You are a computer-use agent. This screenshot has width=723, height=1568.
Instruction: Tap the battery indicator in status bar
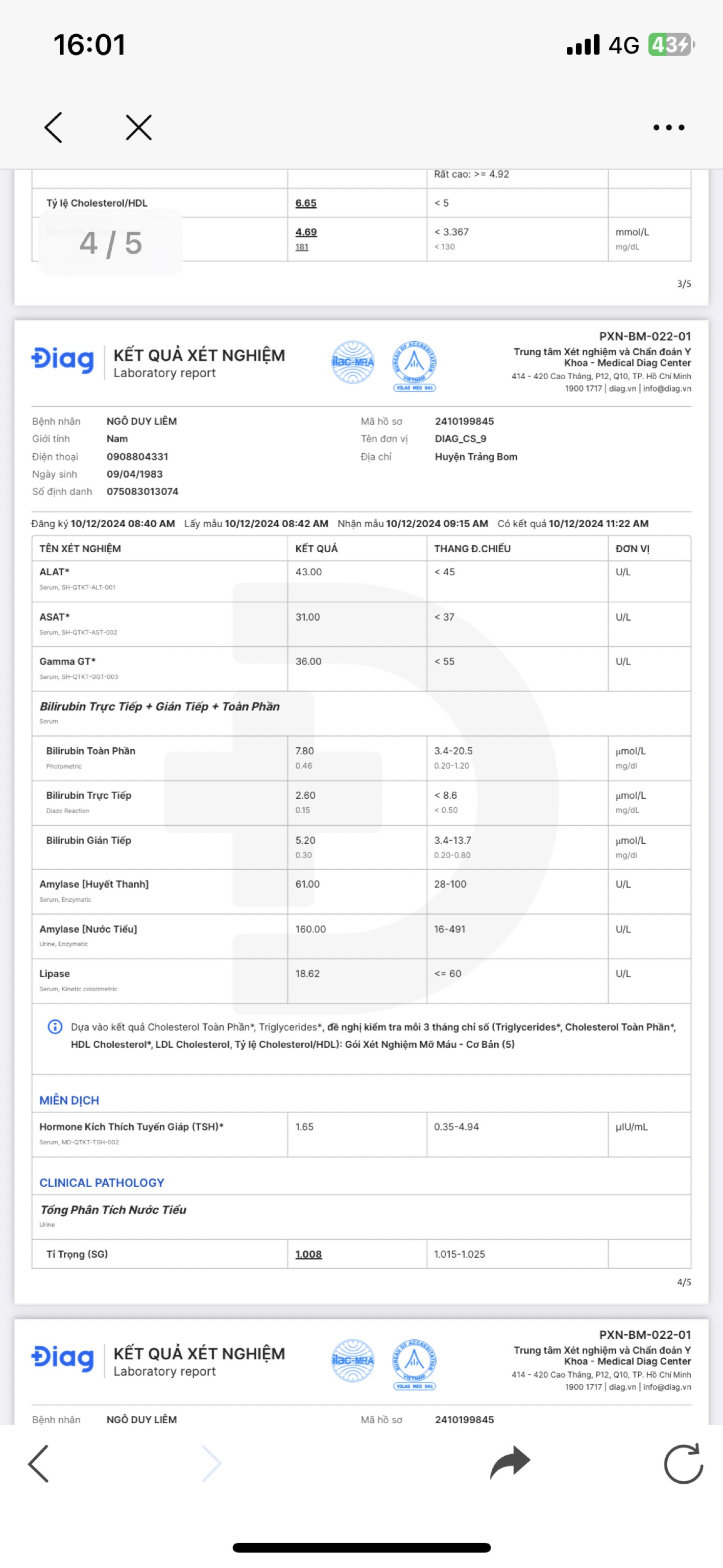point(670,45)
